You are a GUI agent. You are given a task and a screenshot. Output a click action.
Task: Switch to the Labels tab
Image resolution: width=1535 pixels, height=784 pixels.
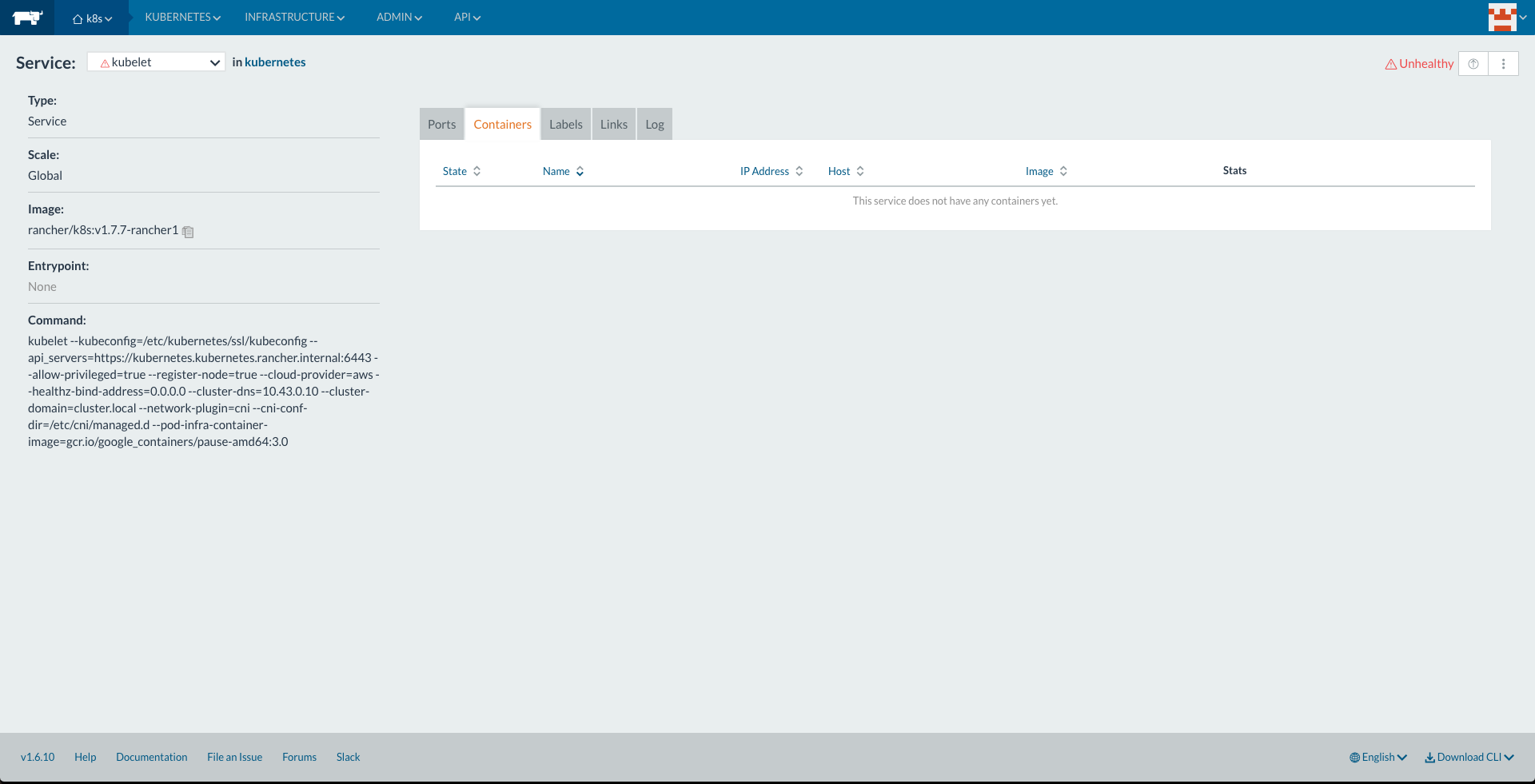click(566, 124)
